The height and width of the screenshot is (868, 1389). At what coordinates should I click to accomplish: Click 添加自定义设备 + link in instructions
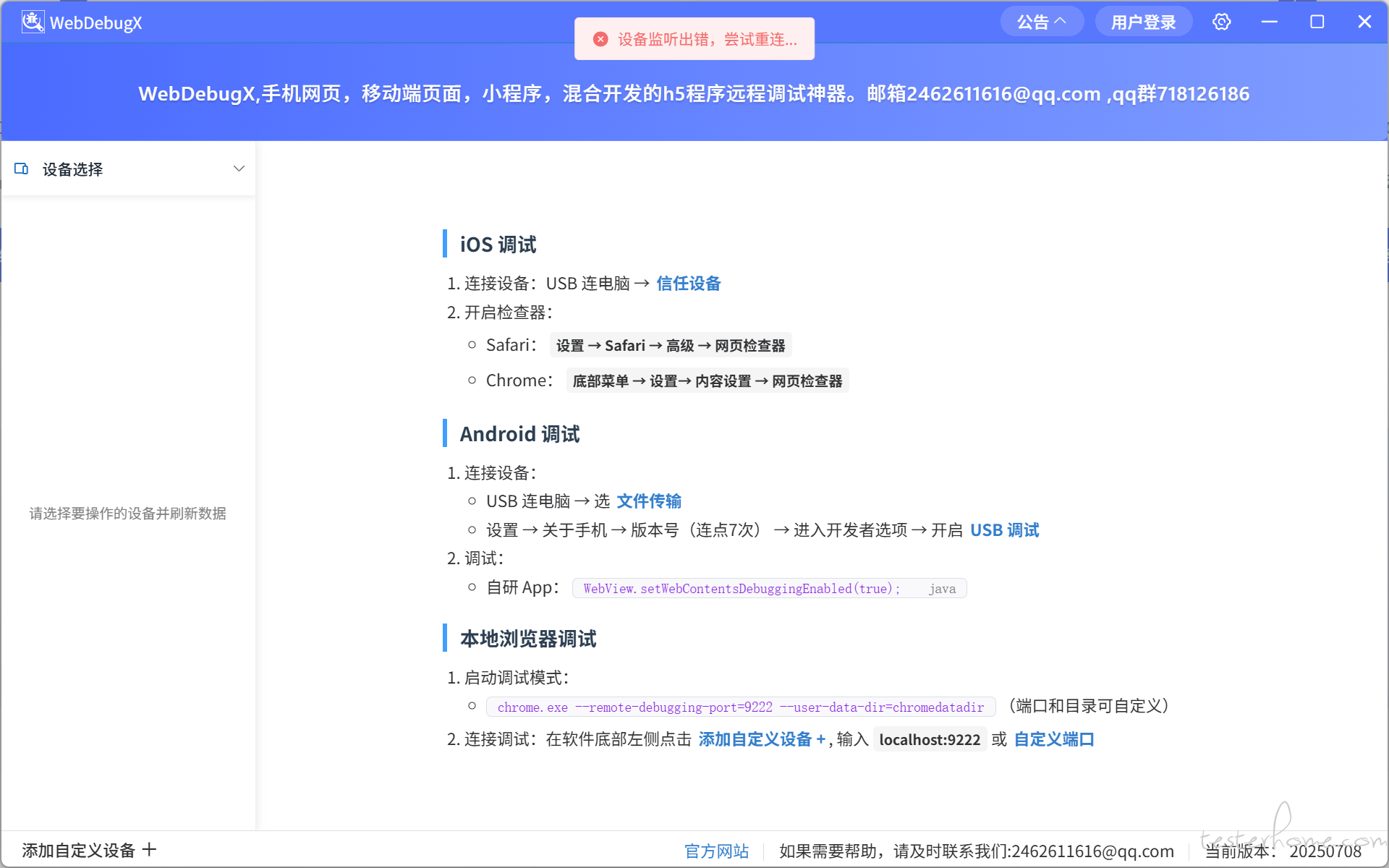pyautogui.click(x=761, y=739)
